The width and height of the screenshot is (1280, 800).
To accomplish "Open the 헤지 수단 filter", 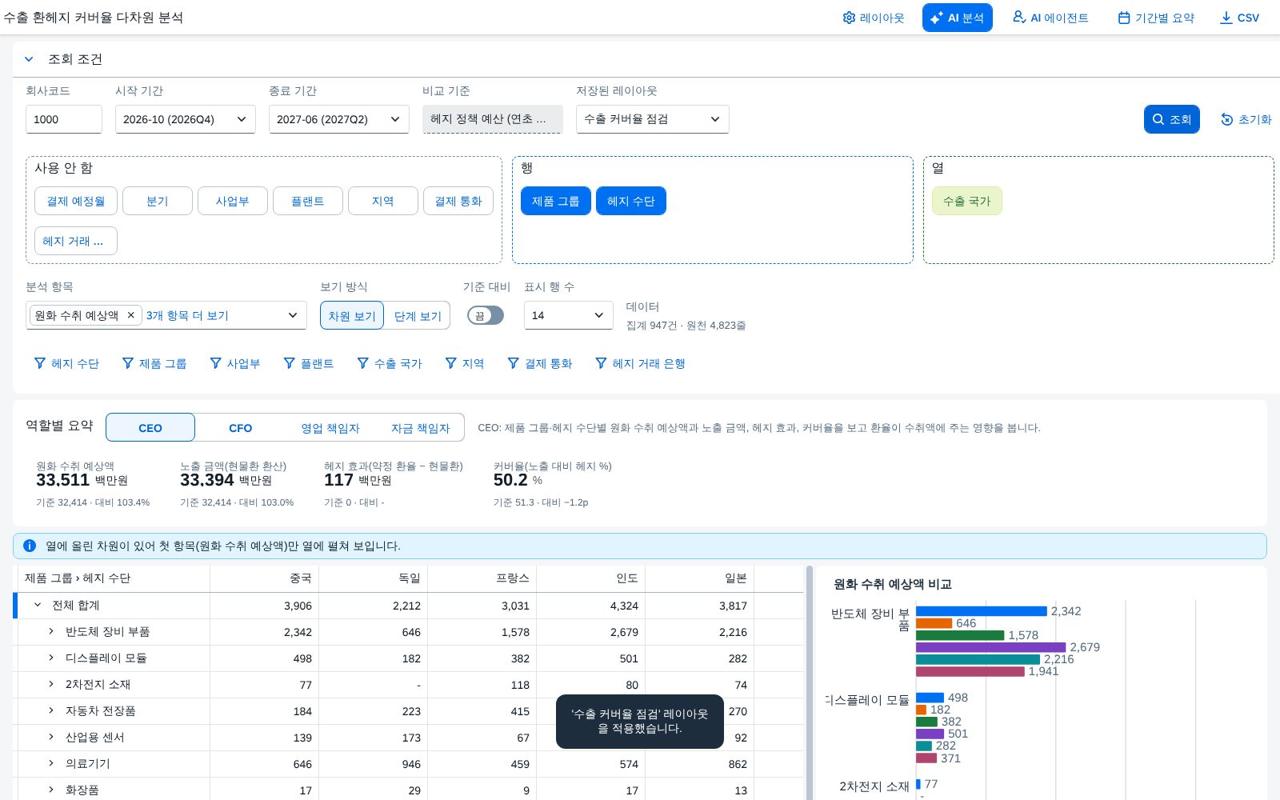I will click(66, 364).
